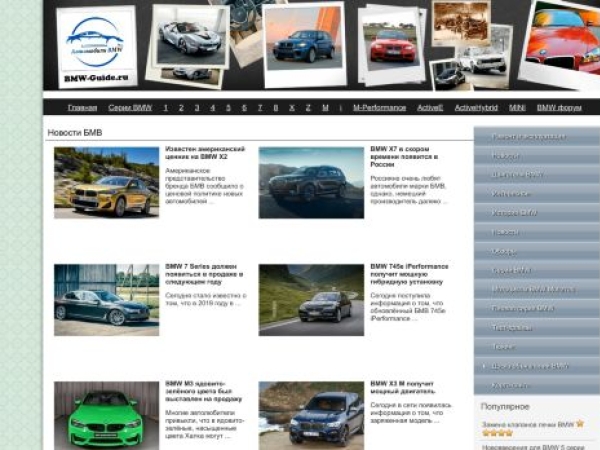This screenshot has height=450, width=600.
Task: Select series 5 in navigation bar
Action: pyautogui.click(x=228, y=108)
